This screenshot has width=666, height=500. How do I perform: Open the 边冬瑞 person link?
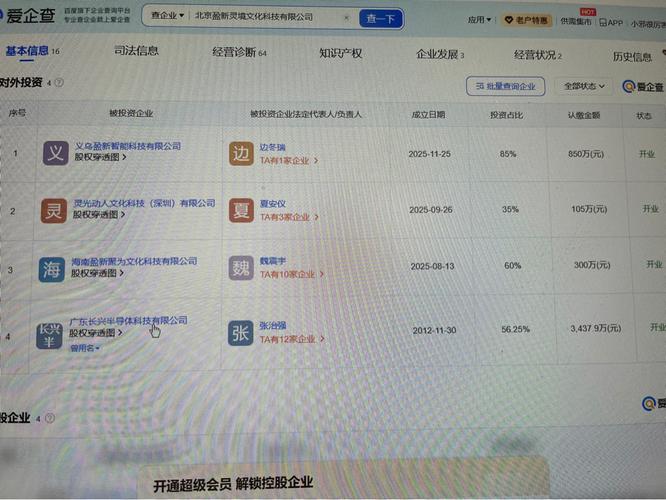(x=272, y=147)
